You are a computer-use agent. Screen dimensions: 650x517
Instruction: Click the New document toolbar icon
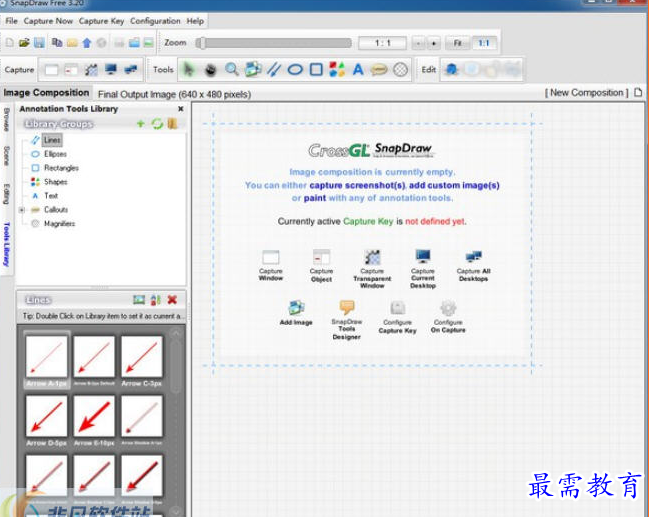point(10,42)
